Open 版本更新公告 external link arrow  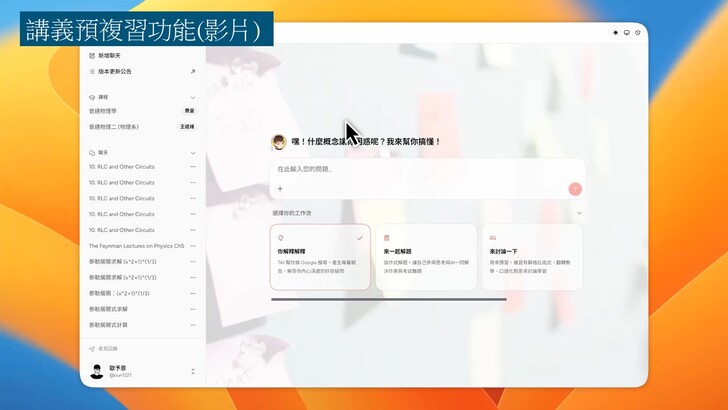(x=193, y=71)
